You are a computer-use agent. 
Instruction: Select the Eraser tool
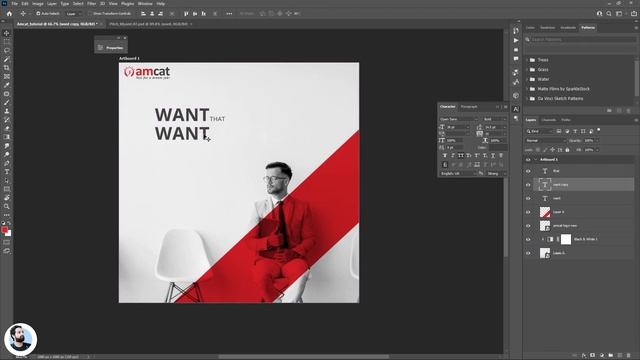pyautogui.click(x=7, y=128)
